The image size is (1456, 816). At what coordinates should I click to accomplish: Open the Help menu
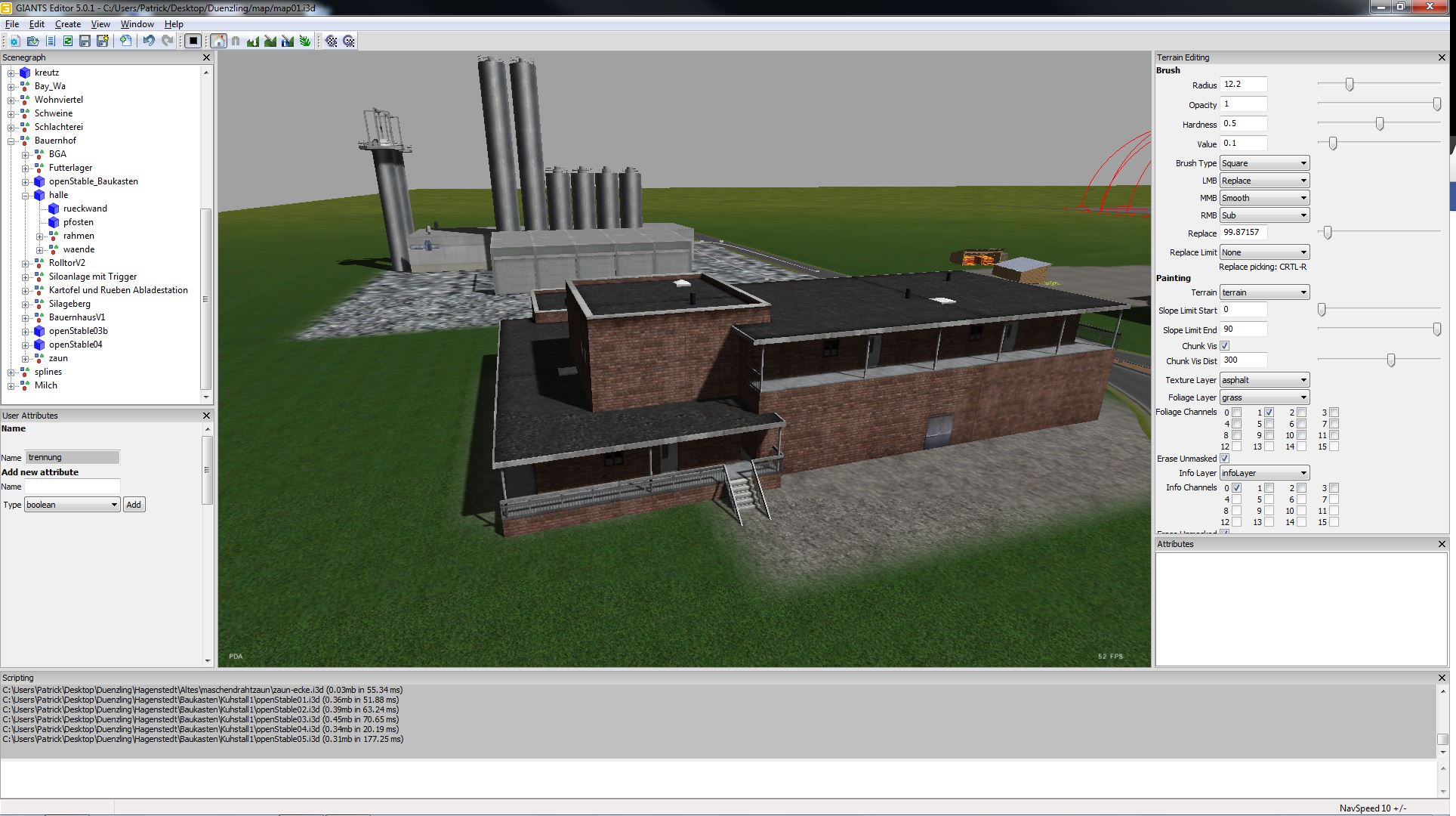[x=174, y=24]
